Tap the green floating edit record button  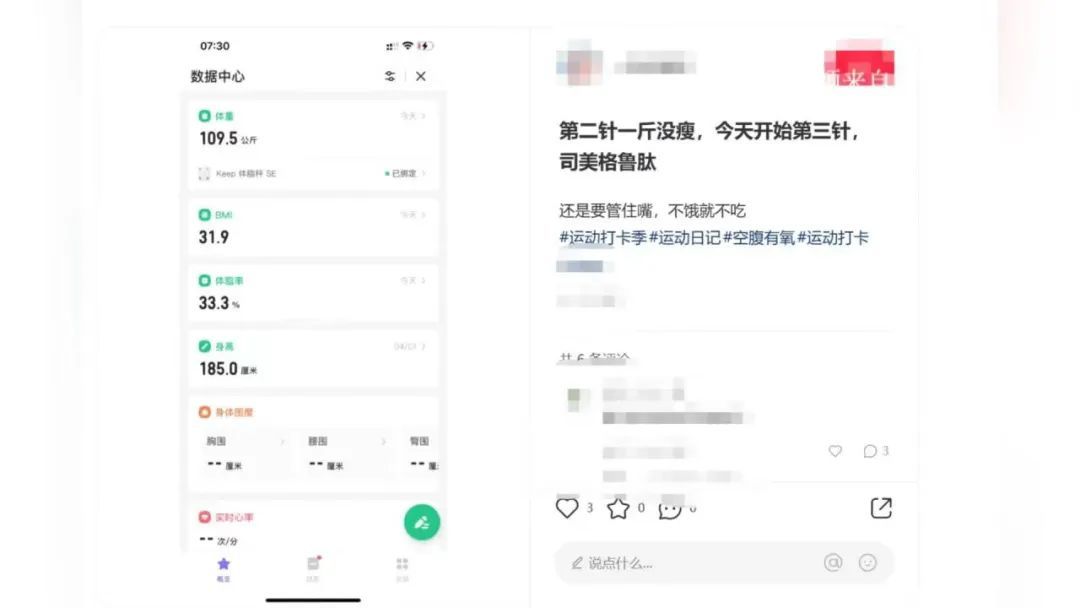pyautogui.click(x=422, y=523)
